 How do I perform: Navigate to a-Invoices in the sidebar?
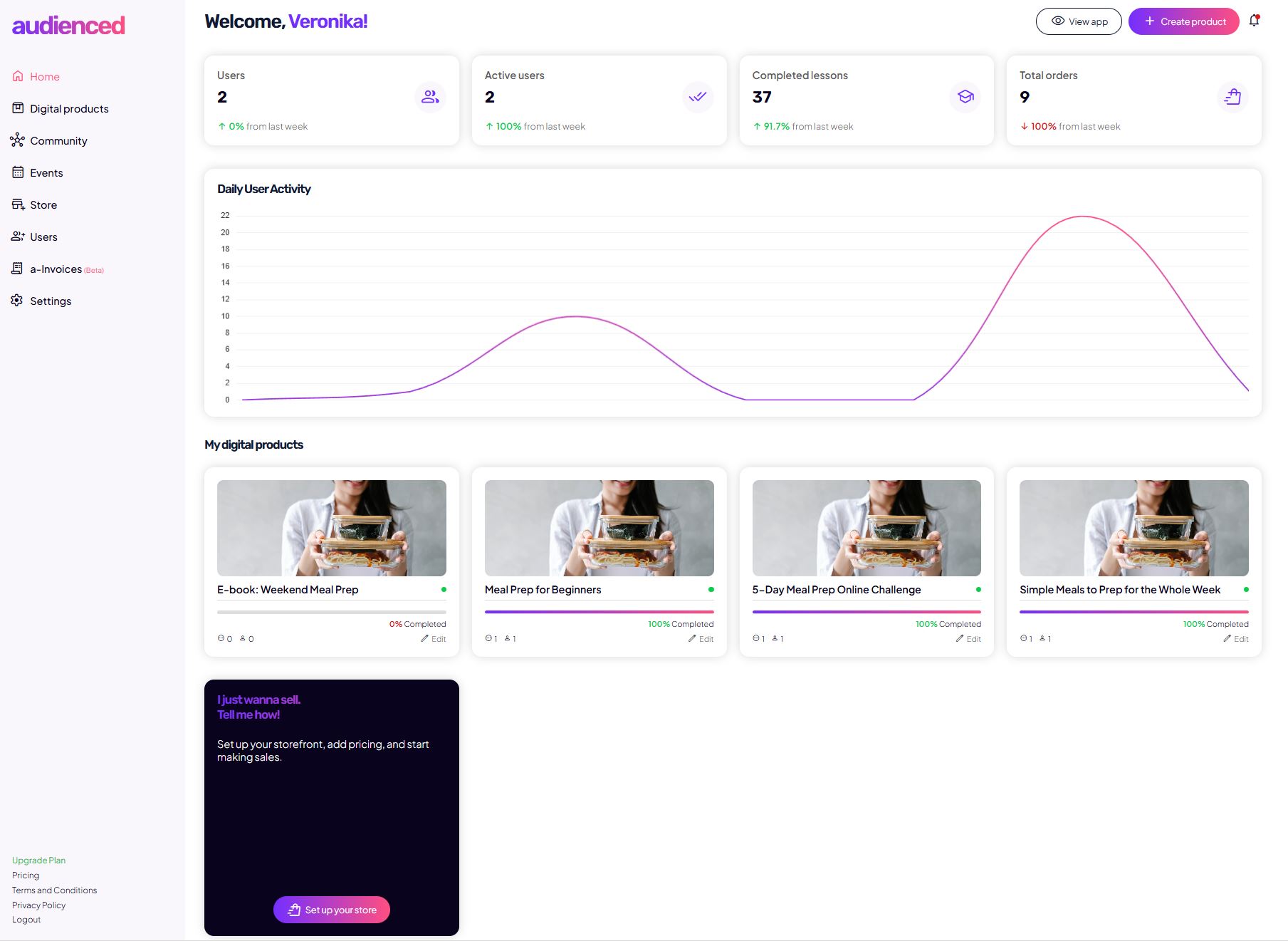pyautogui.click(x=56, y=269)
